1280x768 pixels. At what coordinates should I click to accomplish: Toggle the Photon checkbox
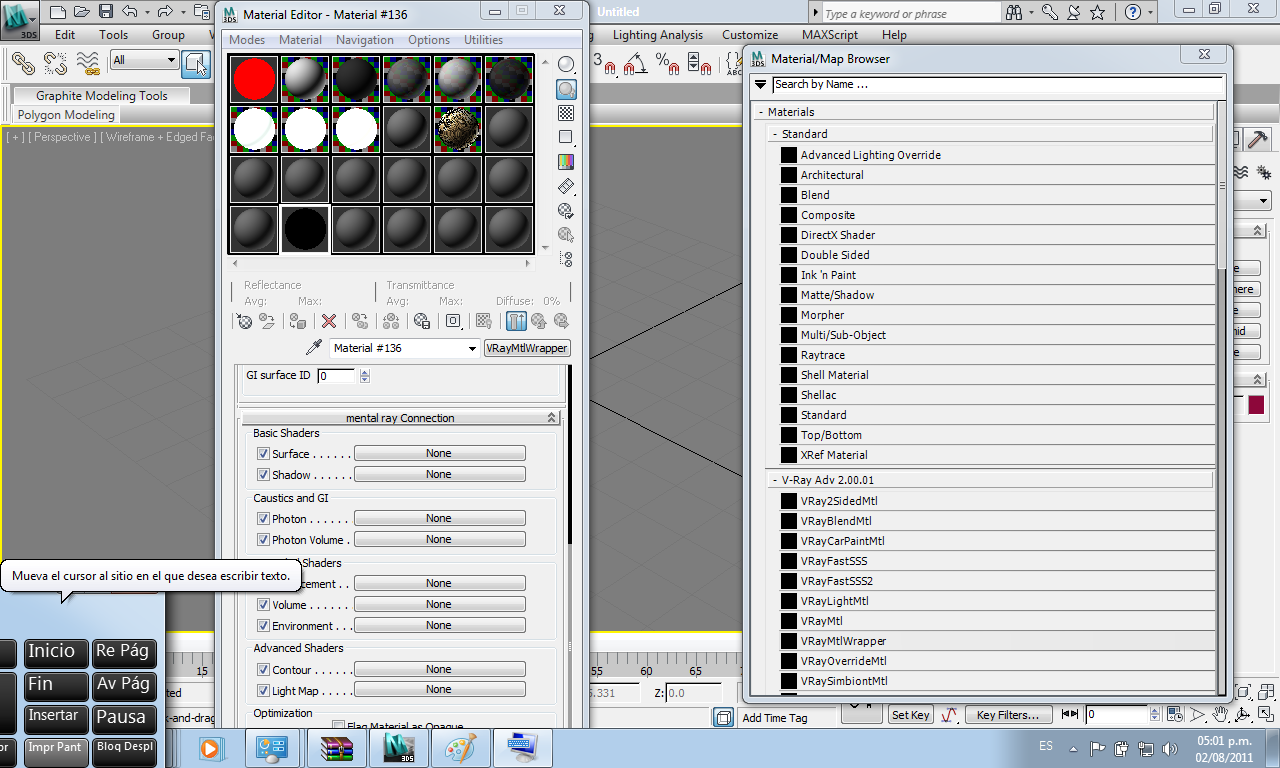click(264, 519)
